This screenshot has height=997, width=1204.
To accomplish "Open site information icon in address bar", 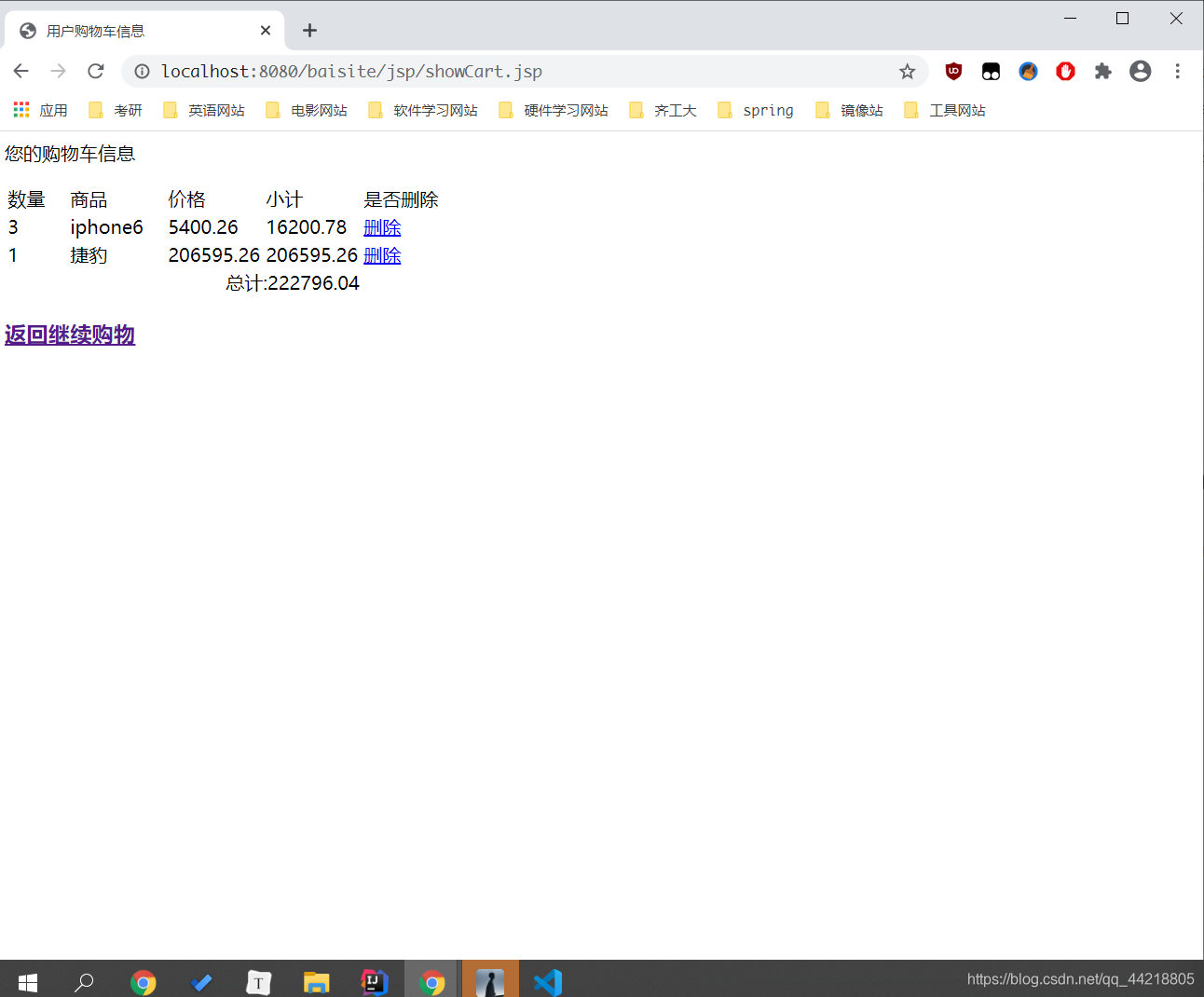I will coord(142,72).
